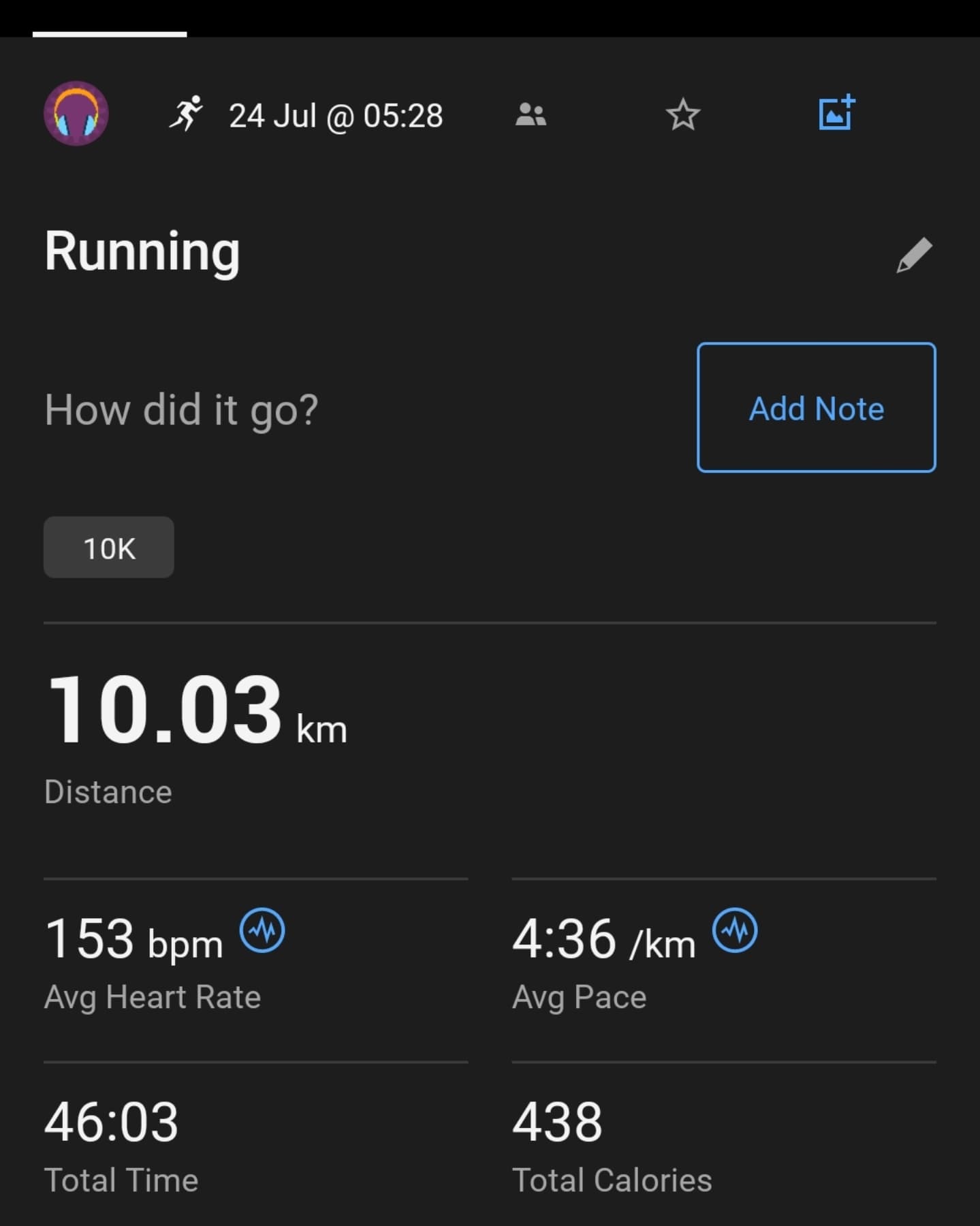Open heart rate chart icon beside bpm
Image resolution: width=980 pixels, height=1226 pixels.
coord(262,930)
